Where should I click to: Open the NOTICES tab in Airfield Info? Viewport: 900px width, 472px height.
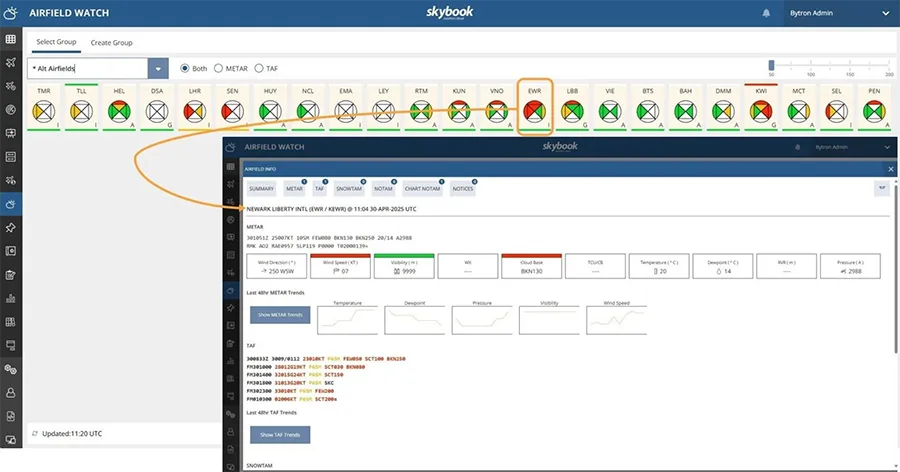pos(463,188)
